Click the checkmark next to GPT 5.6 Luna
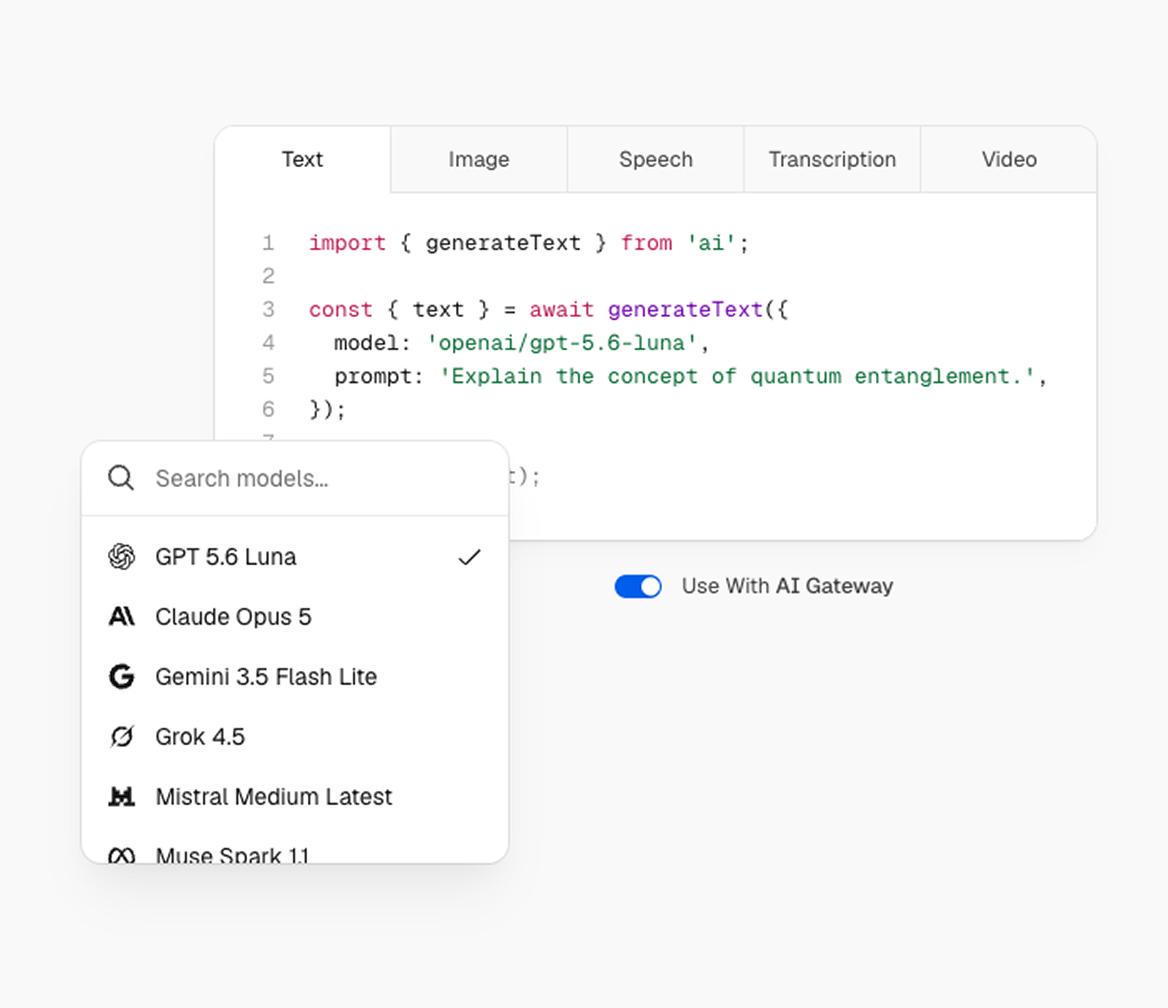Viewport: 1168px width, 1008px height. 469,557
